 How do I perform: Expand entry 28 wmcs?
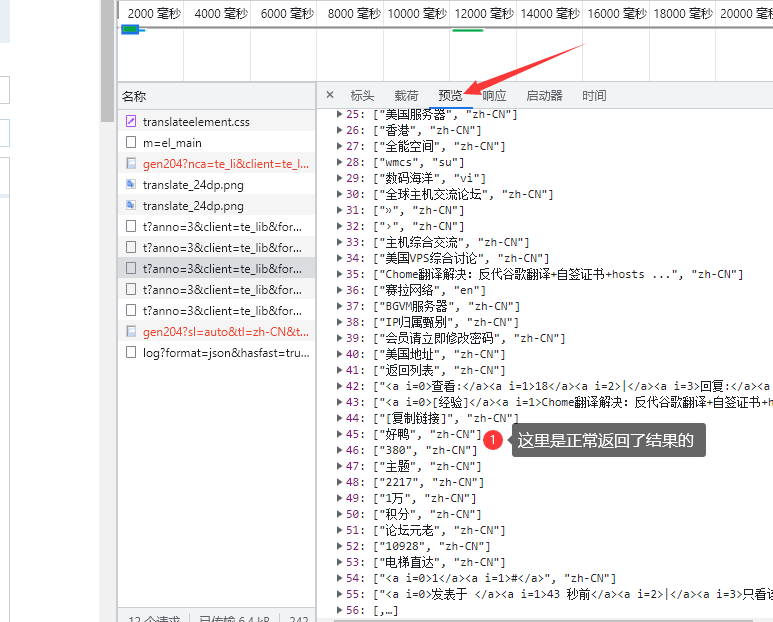[339, 162]
